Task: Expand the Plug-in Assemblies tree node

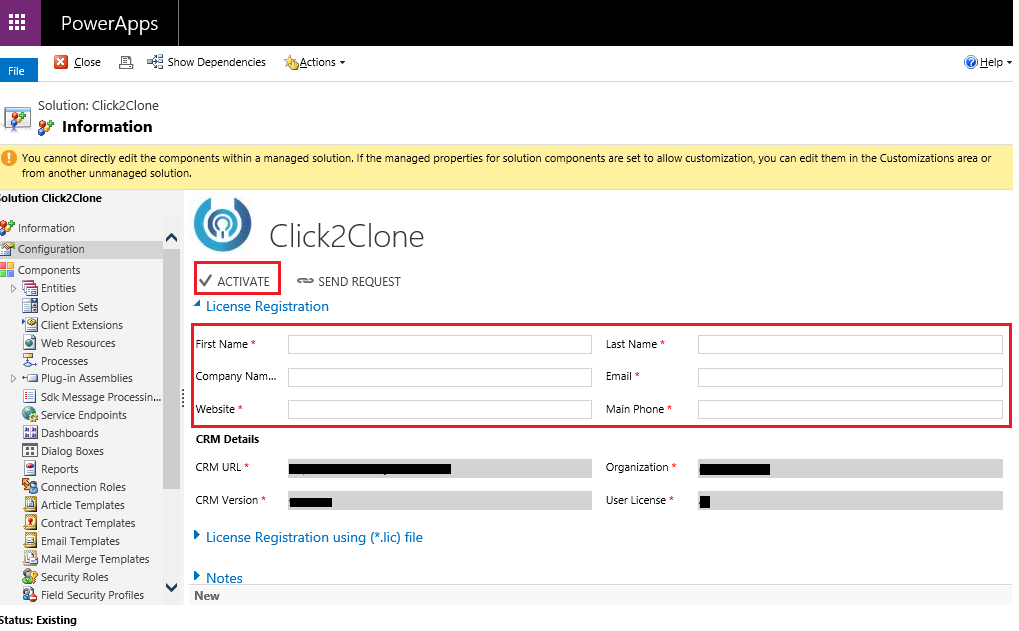Action: coord(13,378)
